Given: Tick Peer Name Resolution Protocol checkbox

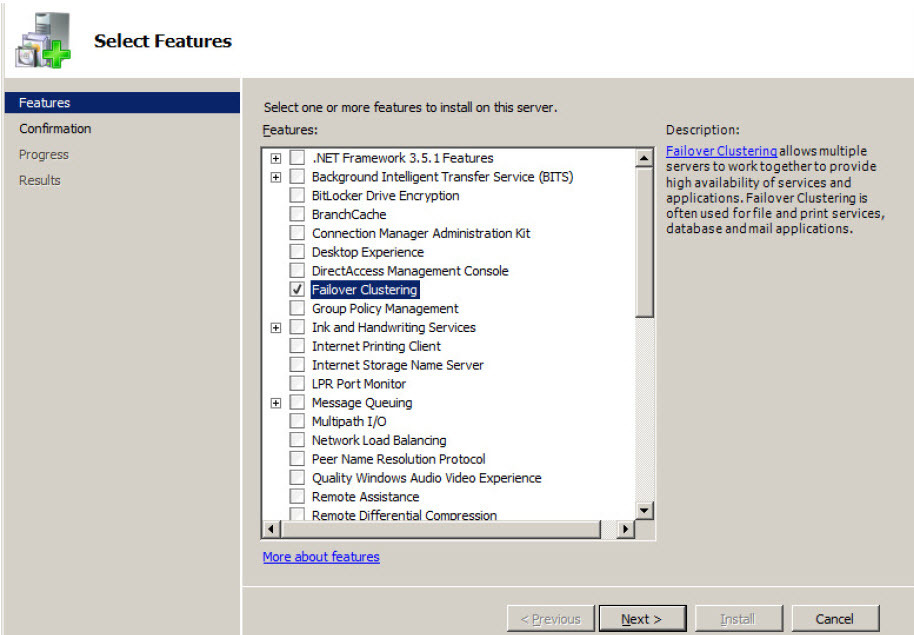Looking at the screenshot, I should (297, 459).
